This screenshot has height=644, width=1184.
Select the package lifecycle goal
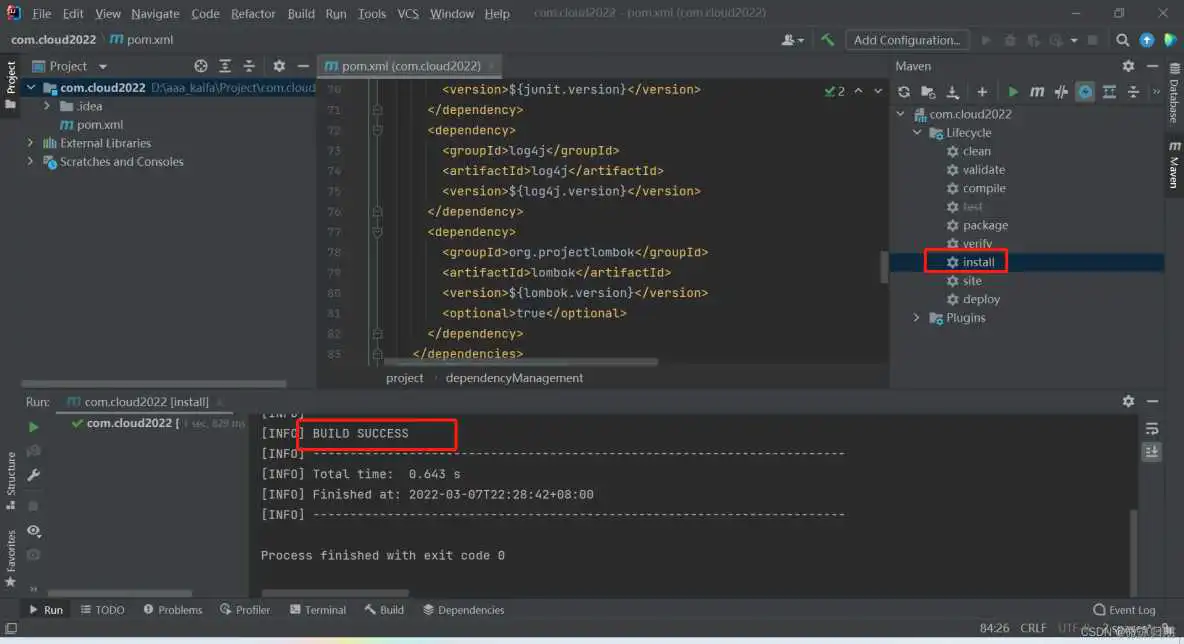984,225
